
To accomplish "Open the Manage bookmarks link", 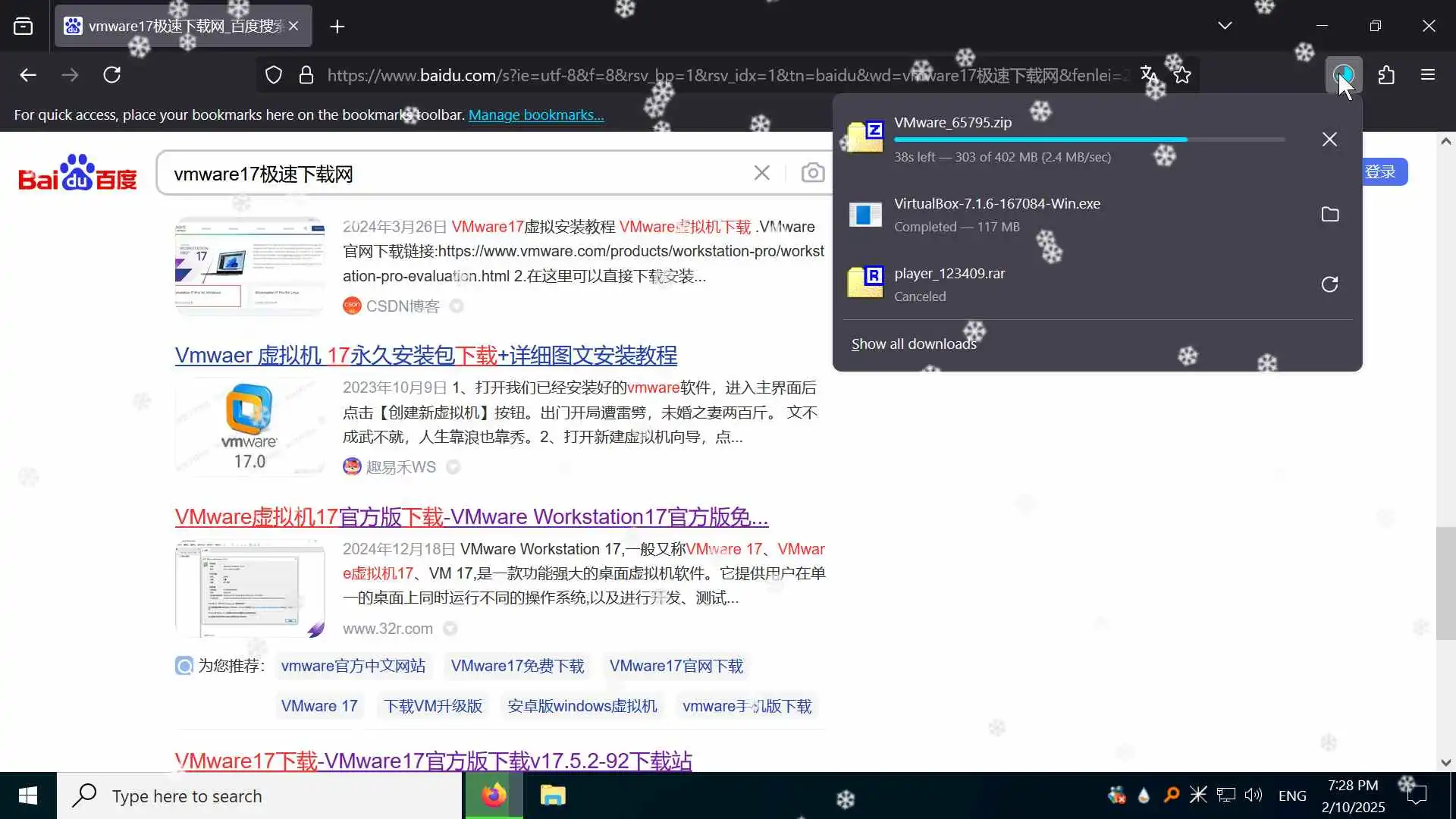I will point(535,115).
